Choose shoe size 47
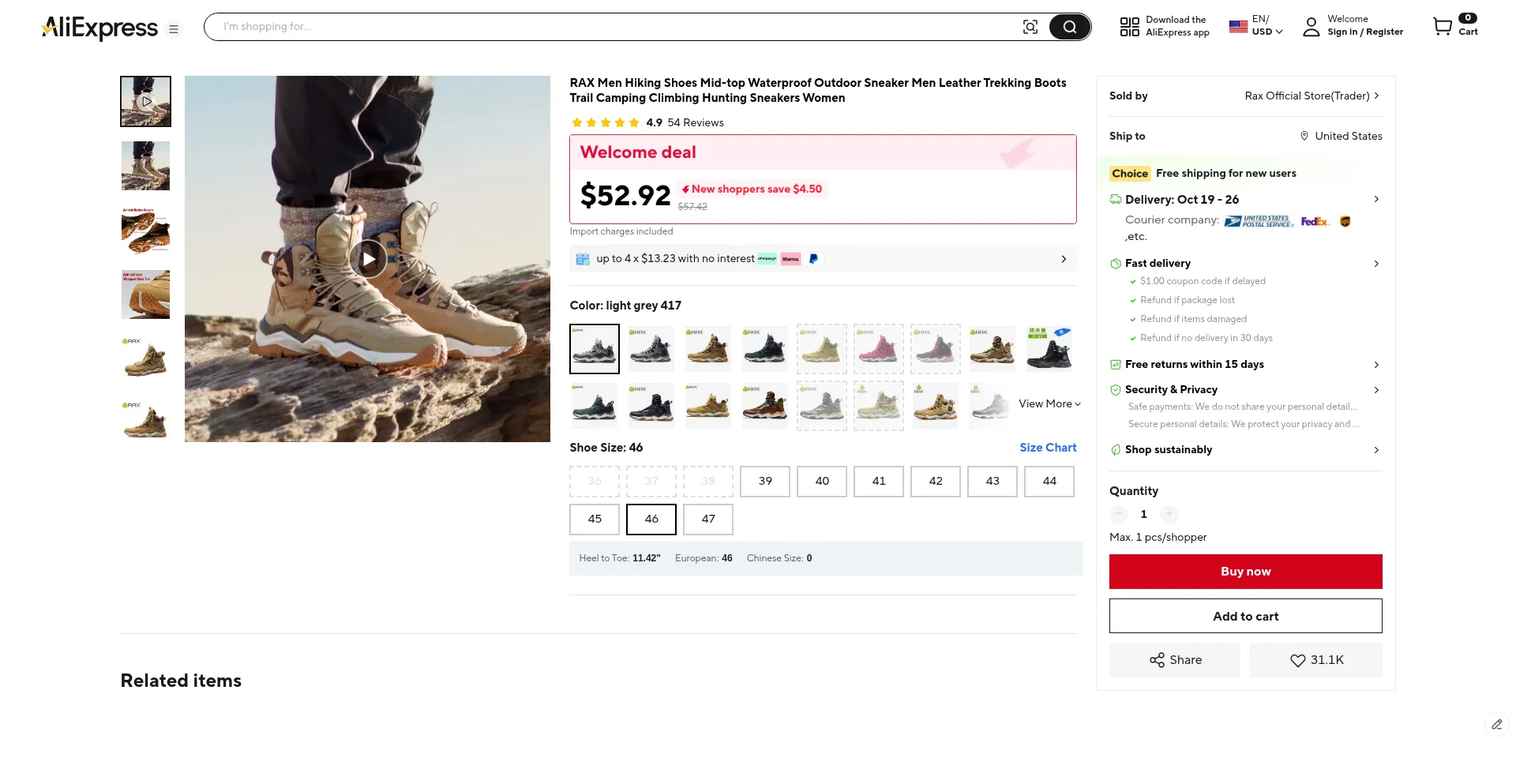The height and width of the screenshot is (784, 1516). click(x=708, y=519)
